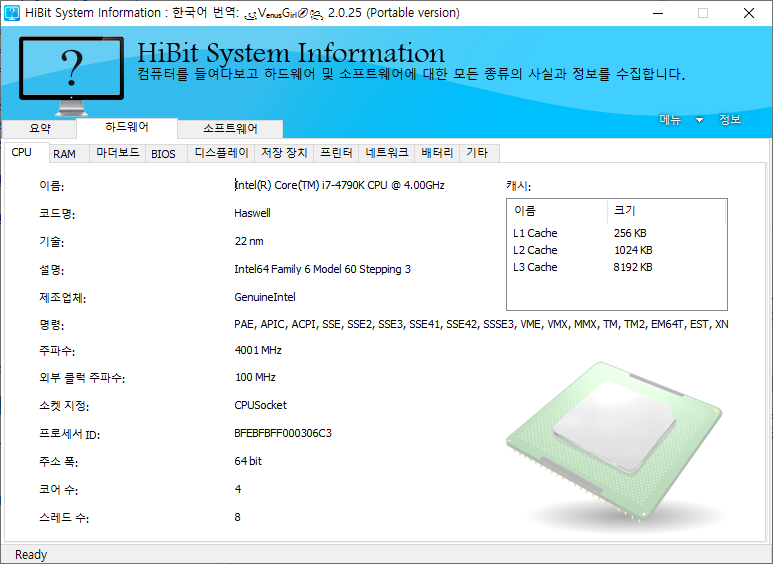Click the HiBit app icon in title bar
This screenshot has height=564, width=773.
pos(12,13)
